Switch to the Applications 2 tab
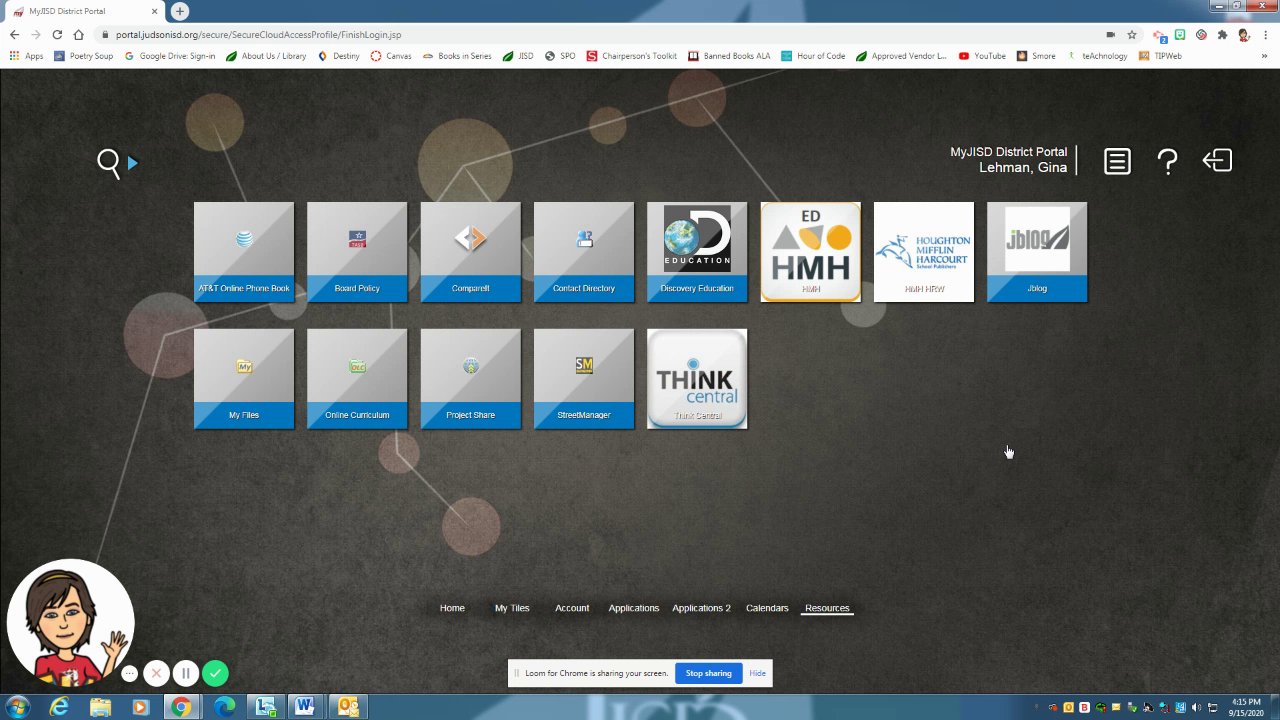Viewport: 1280px width, 720px height. pyautogui.click(x=701, y=608)
